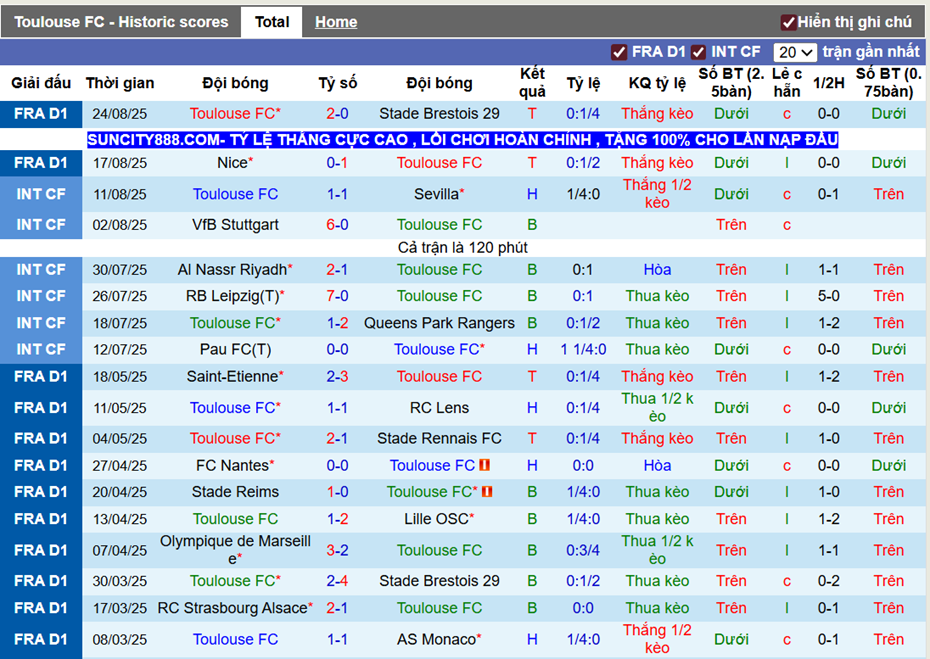Image resolution: width=930 pixels, height=659 pixels.
Task: Click half-time score 5-0 in Leipzig row
Action: coord(829,296)
